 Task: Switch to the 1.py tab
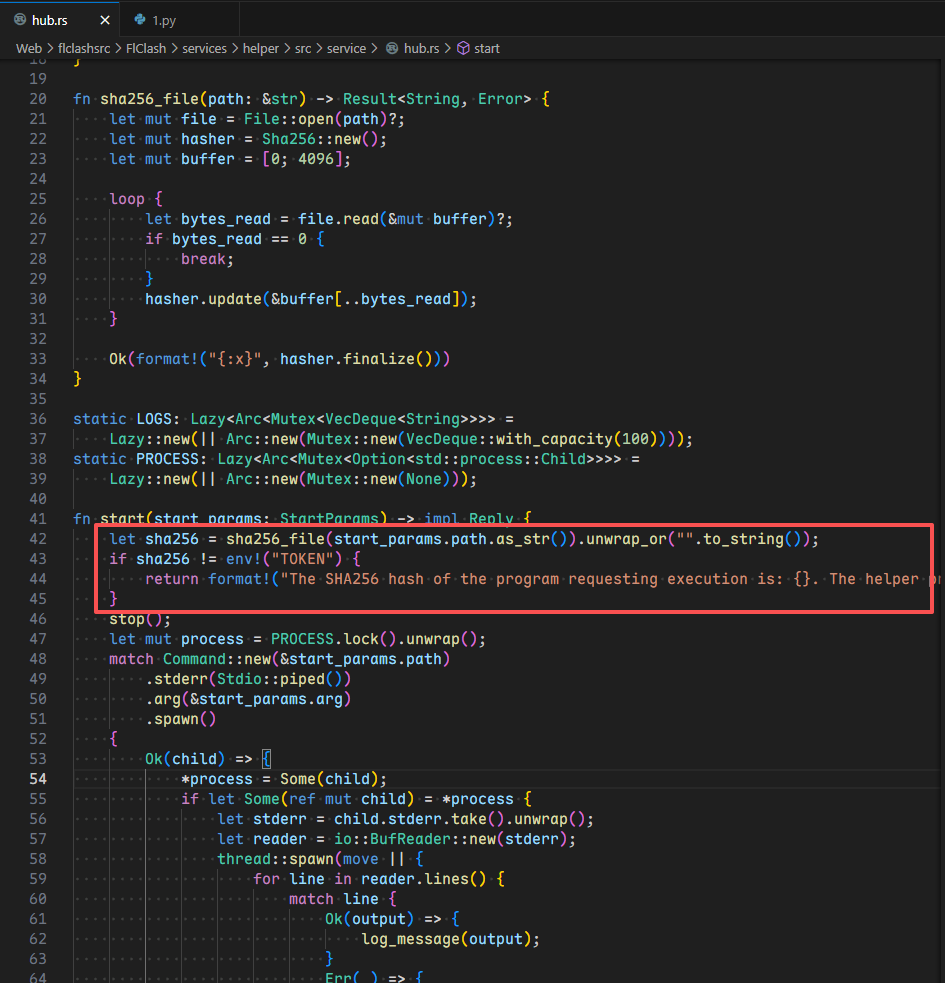click(x=164, y=19)
